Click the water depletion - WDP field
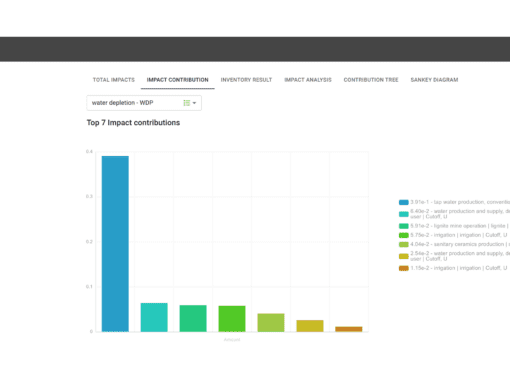Screen dimensions: 510x382 click(144, 103)
